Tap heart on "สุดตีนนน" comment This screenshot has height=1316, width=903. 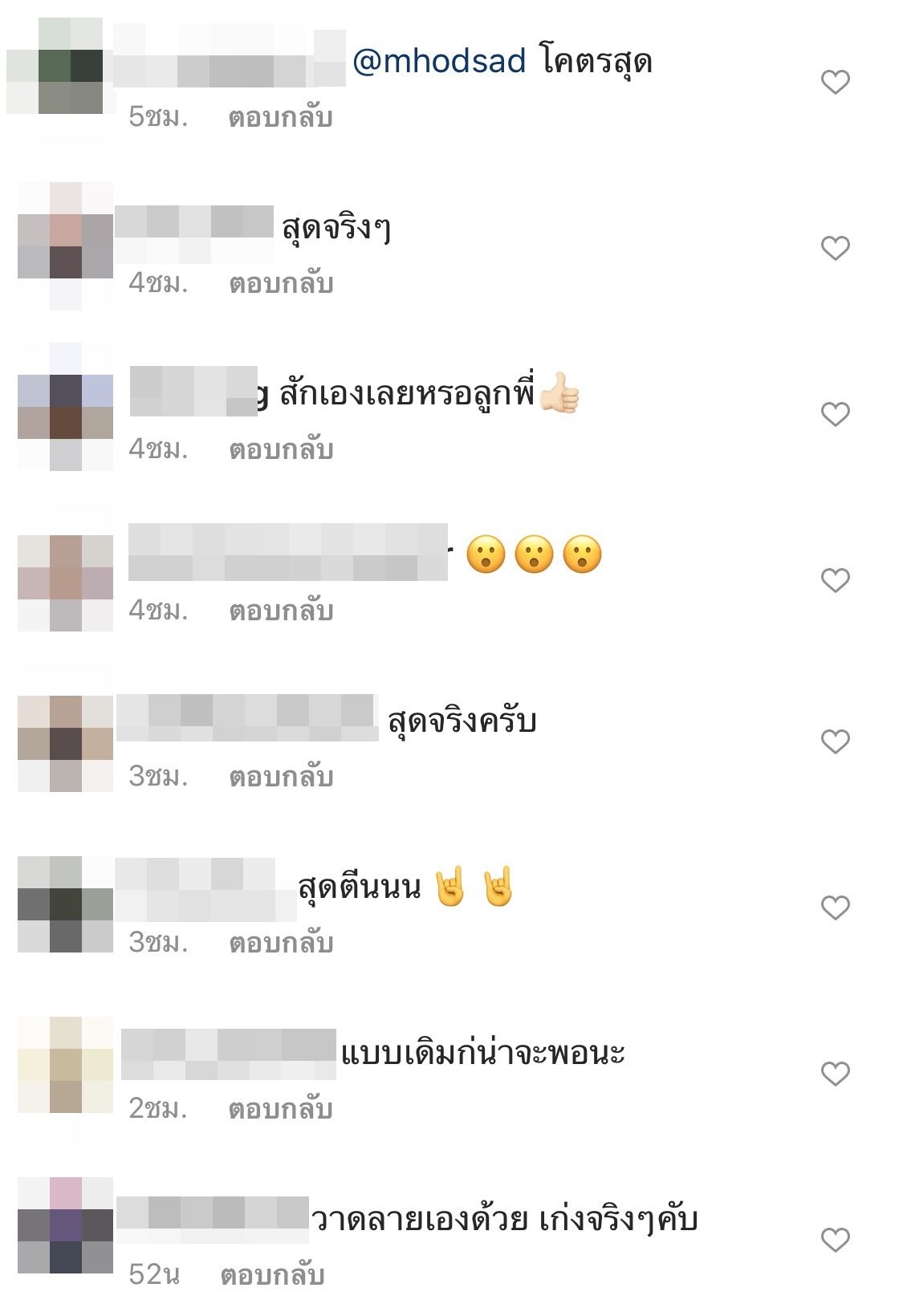point(835,908)
